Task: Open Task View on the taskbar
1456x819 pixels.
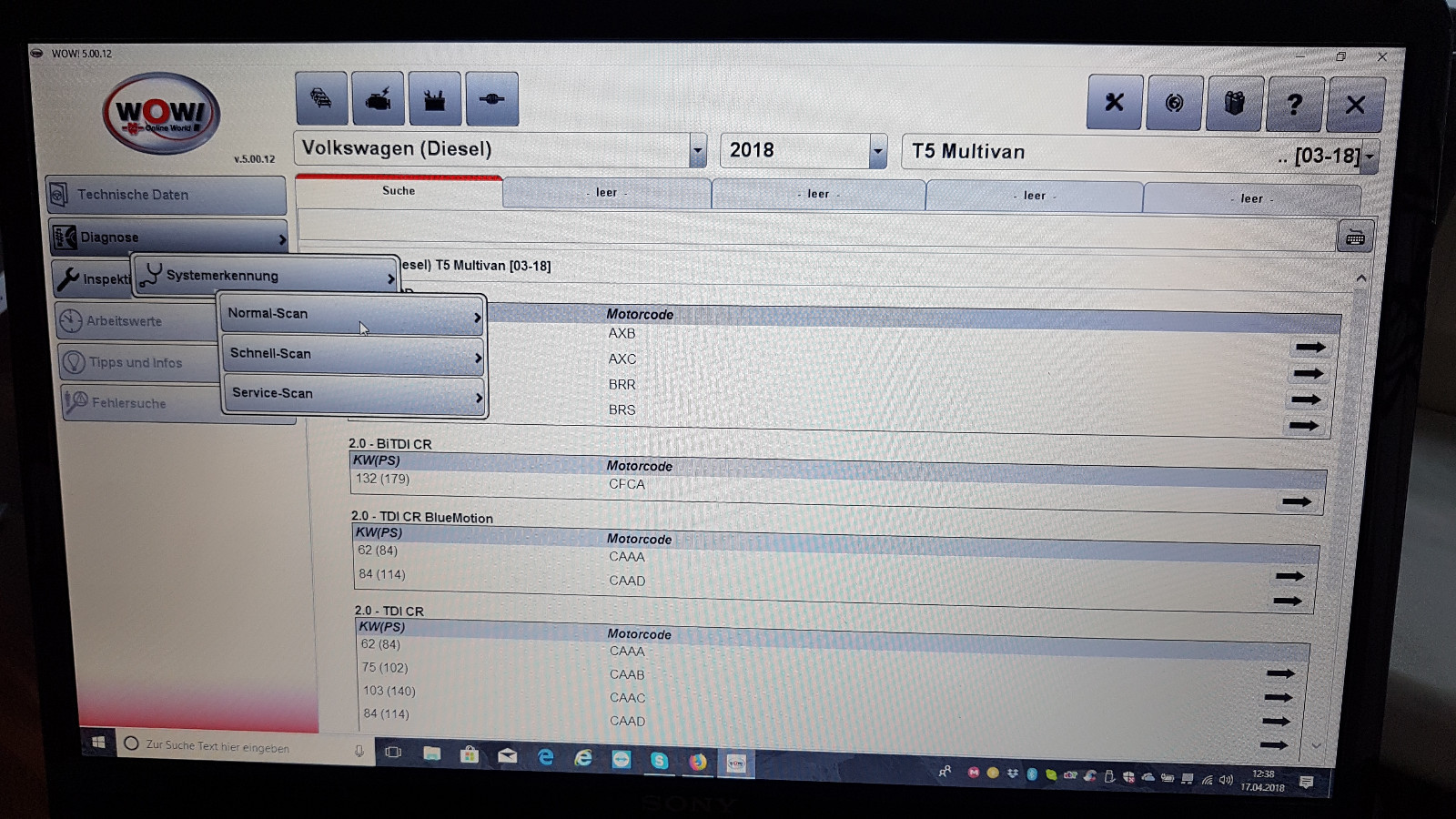Action: click(x=393, y=753)
